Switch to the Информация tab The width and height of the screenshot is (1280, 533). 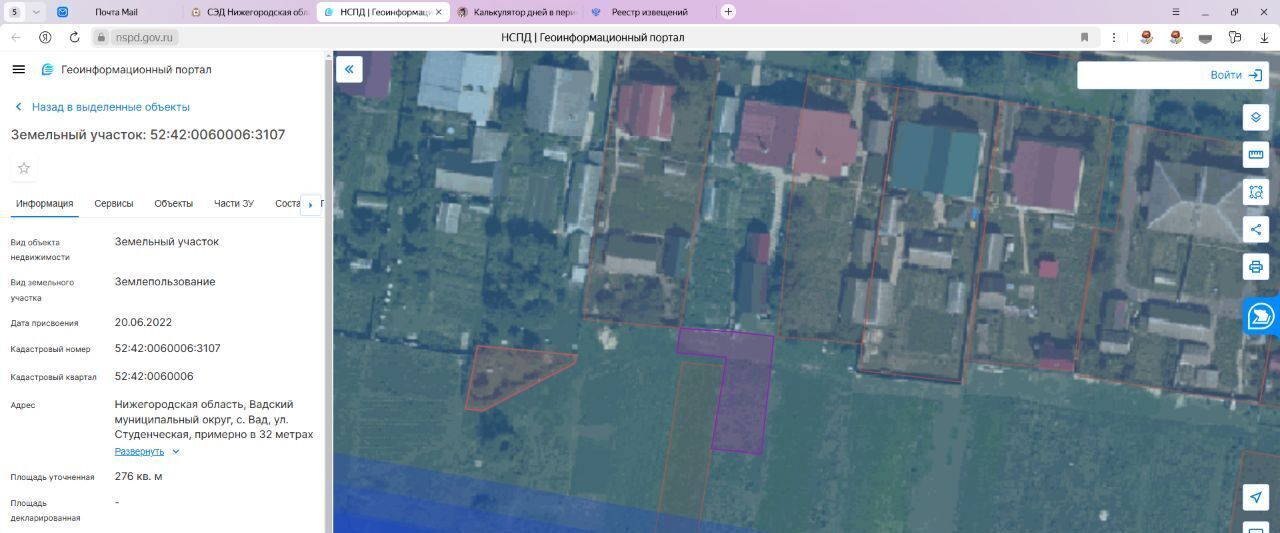click(x=44, y=203)
